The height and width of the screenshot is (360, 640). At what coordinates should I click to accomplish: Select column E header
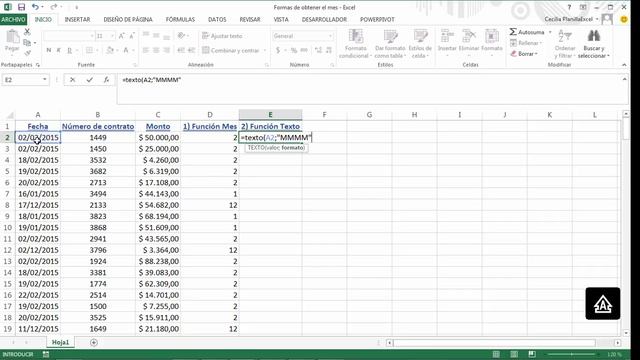pyautogui.click(x=270, y=115)
